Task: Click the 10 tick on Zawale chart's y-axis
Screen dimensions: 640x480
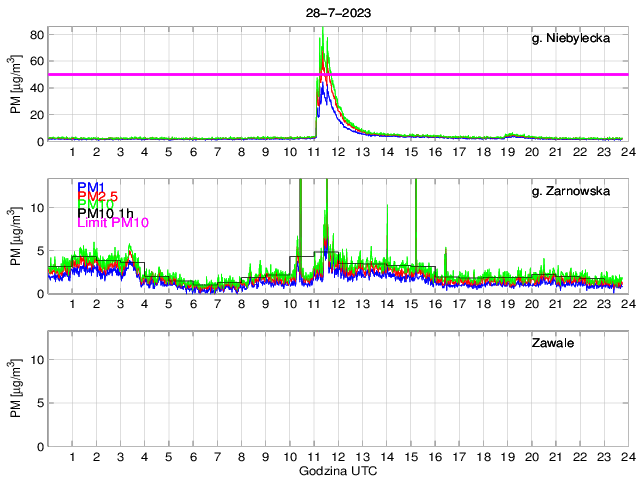Action: 35,360
